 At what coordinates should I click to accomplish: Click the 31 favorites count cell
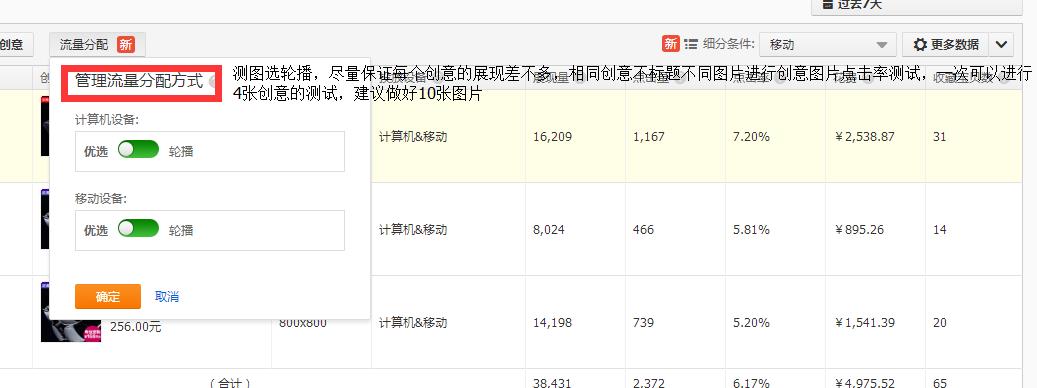(940, 137)
